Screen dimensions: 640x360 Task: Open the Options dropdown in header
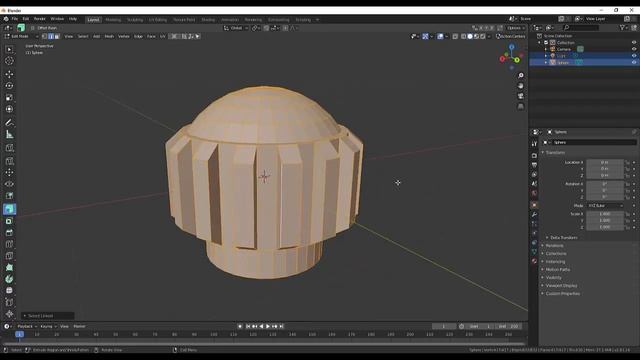pos(515,28)
